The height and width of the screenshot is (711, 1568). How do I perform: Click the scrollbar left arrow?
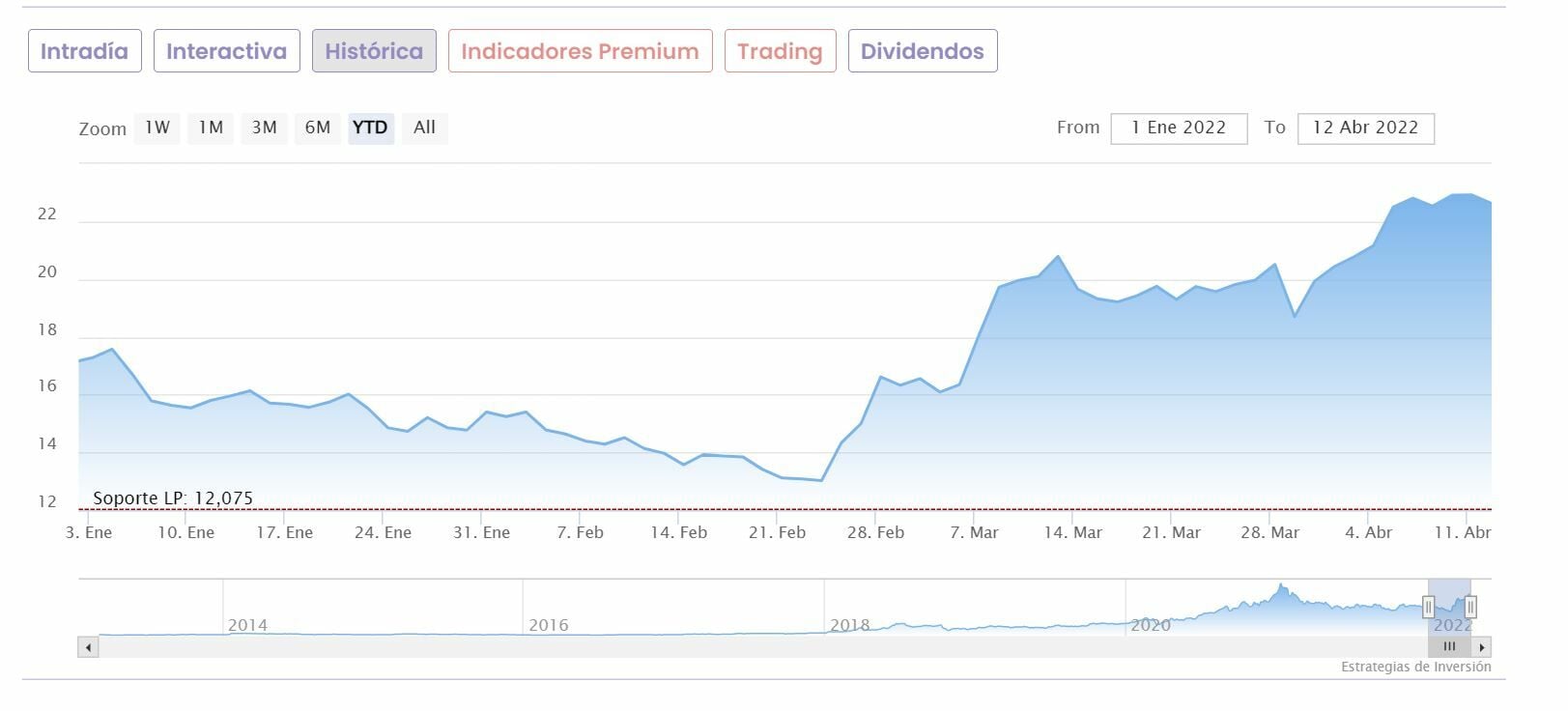88,647
